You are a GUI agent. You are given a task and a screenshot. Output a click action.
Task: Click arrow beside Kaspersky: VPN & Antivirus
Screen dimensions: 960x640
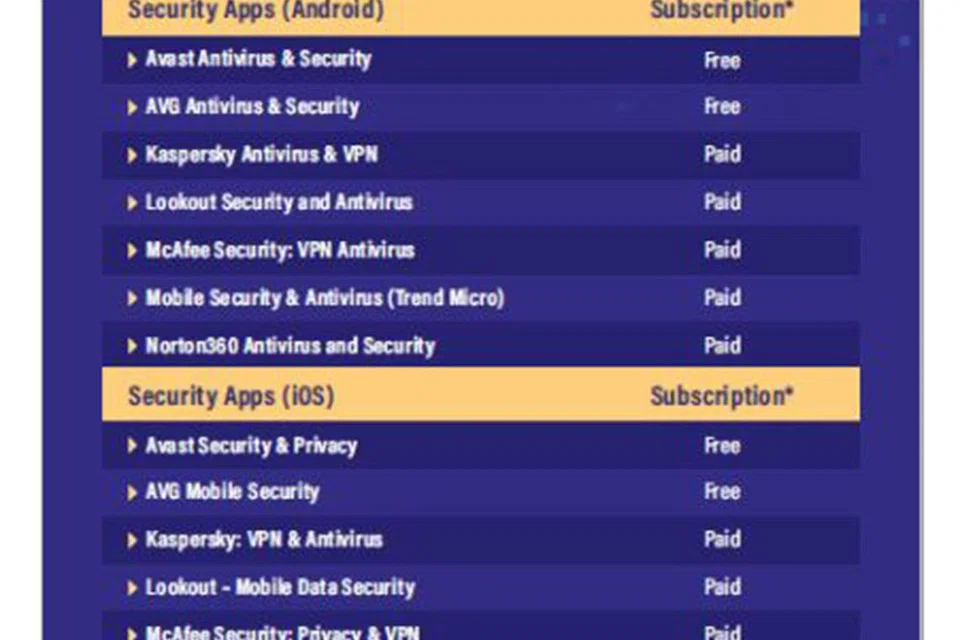(x=132, y=541)
